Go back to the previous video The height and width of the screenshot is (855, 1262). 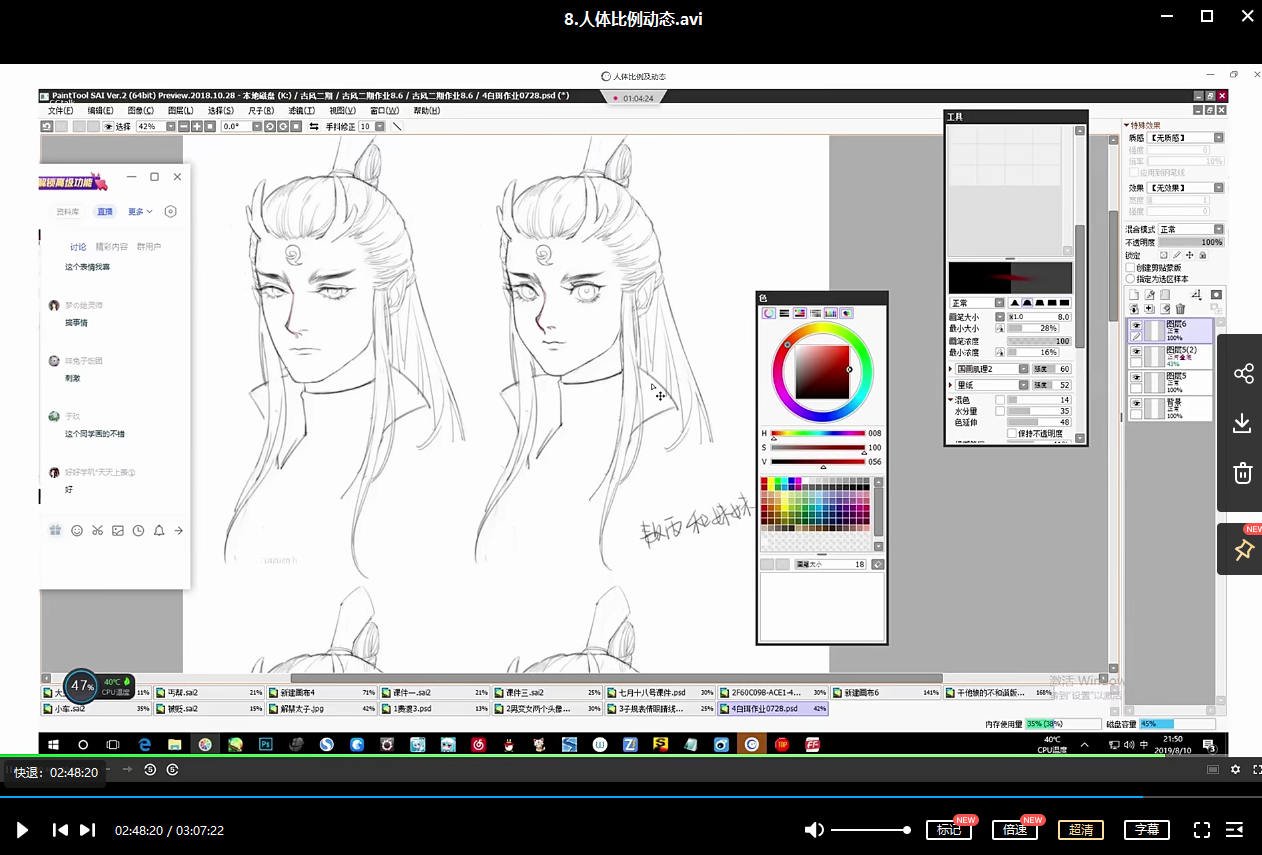(60, 830)
